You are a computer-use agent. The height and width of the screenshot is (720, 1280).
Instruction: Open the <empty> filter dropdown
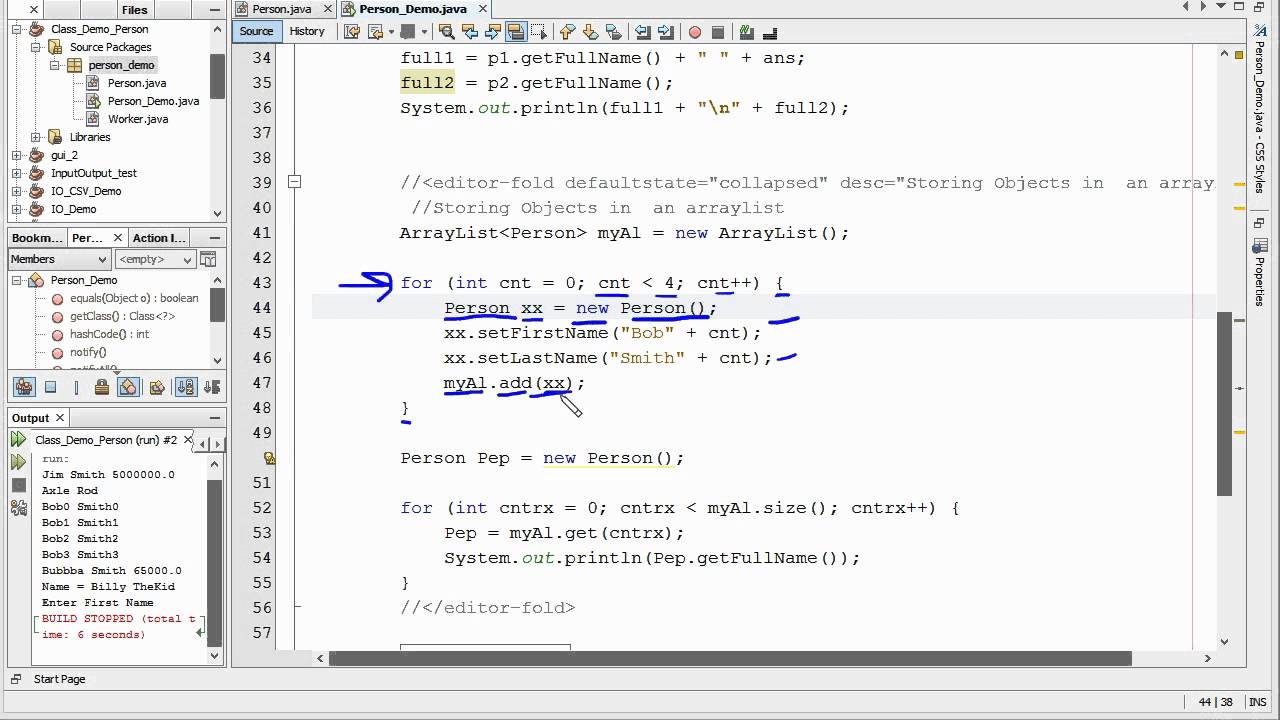(155, 259)
